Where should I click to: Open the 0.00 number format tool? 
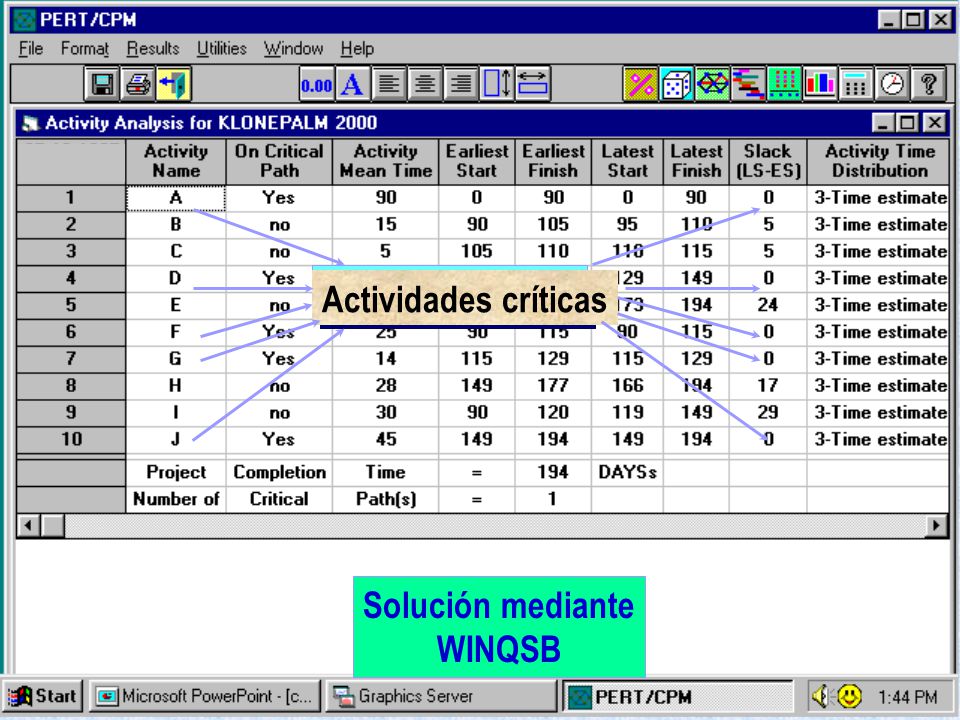317,84
